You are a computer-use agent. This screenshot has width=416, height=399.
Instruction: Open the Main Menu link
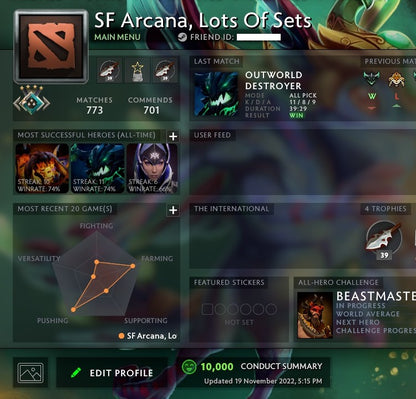click(x=117, y=37)
